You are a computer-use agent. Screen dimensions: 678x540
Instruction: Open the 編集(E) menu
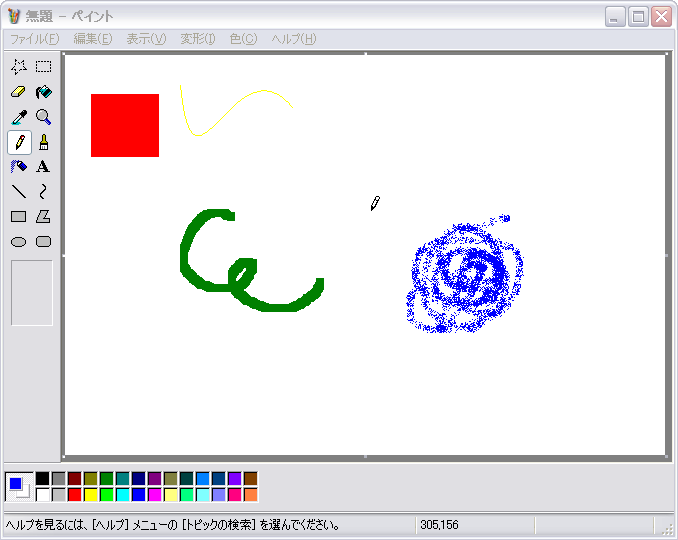click(93, 39)
